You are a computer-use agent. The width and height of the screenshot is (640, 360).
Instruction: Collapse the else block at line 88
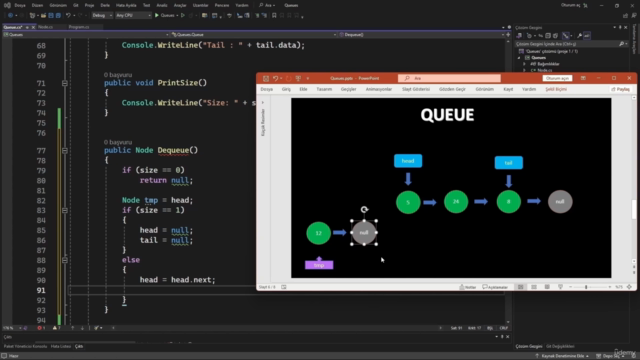click(x=64, y=260)
